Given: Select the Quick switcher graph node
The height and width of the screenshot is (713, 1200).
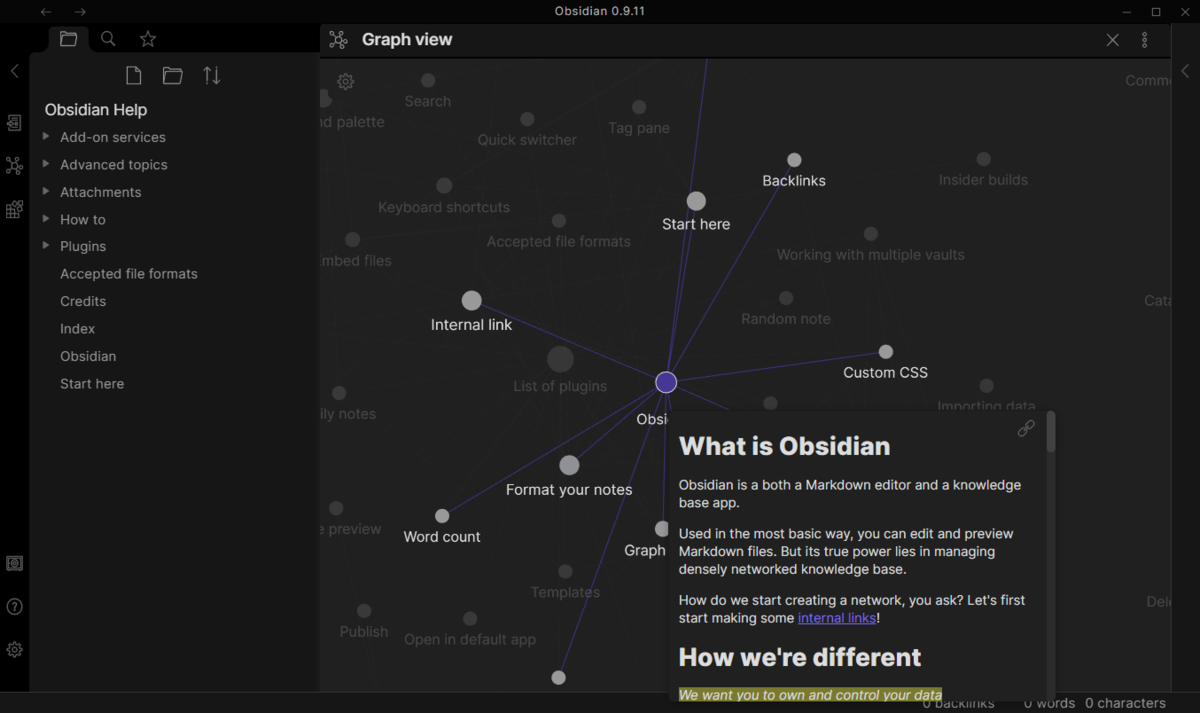Looking at the screenshot, I should (x=527, y=118).
